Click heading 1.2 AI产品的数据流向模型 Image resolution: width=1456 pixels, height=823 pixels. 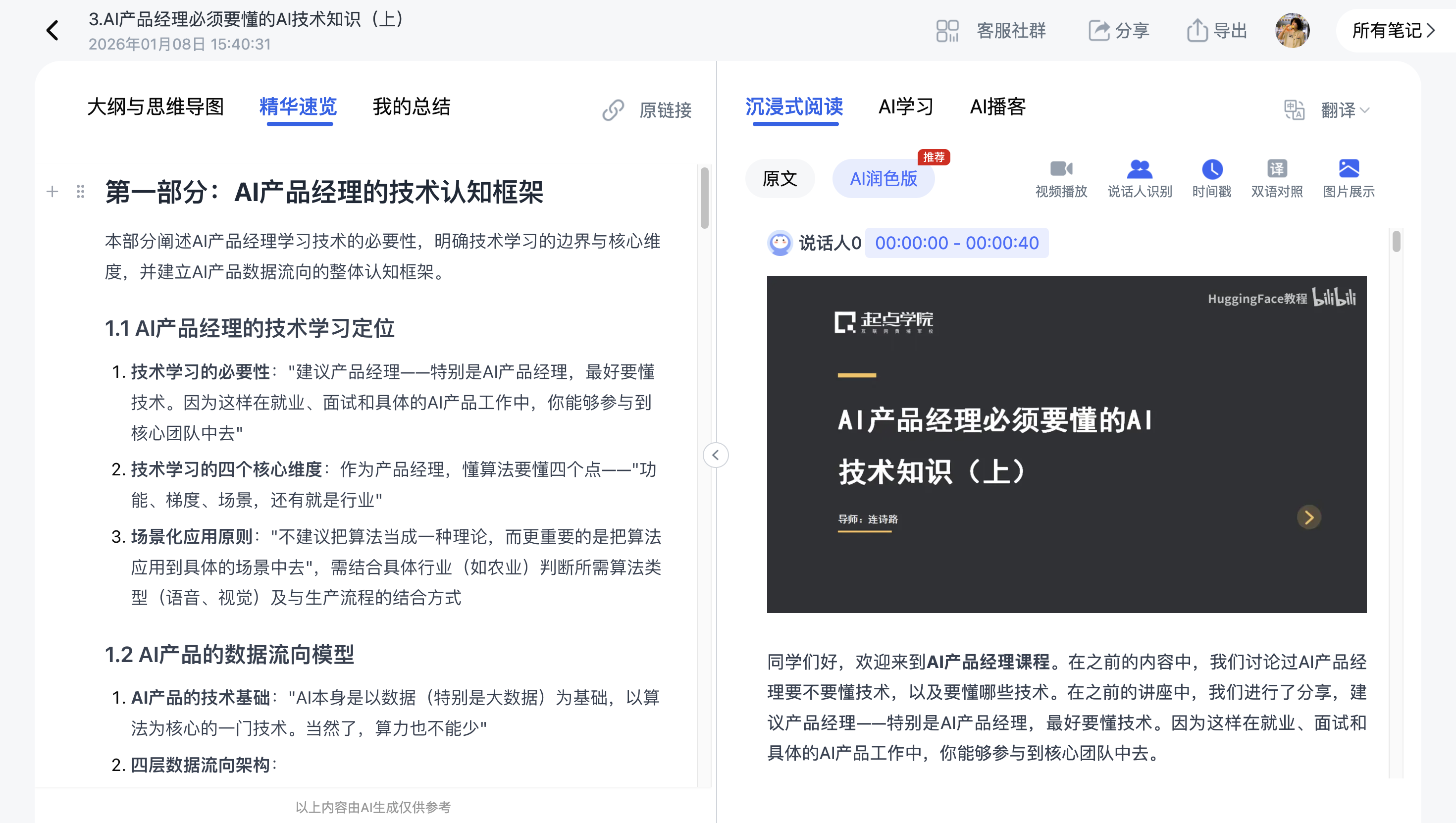229,655
